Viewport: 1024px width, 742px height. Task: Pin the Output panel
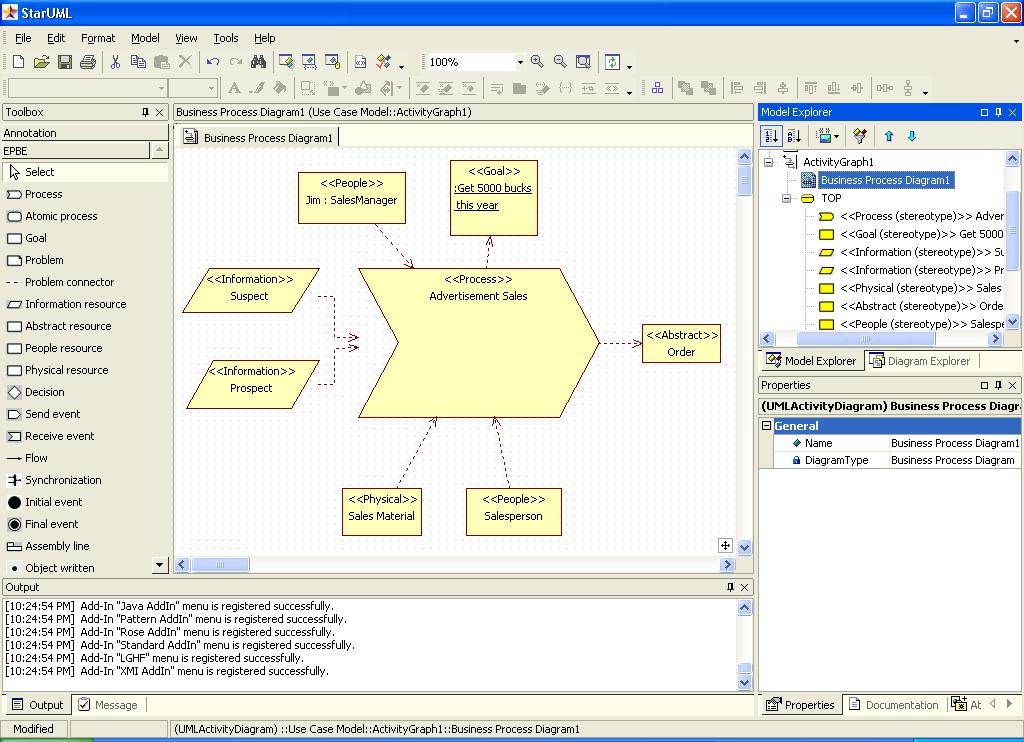730,587
